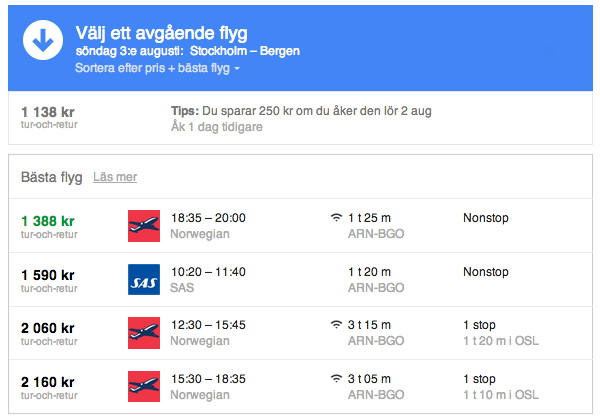Click the blue down-arrow circle icon
This screenshot has height=419, width=600.
(43, 40)
